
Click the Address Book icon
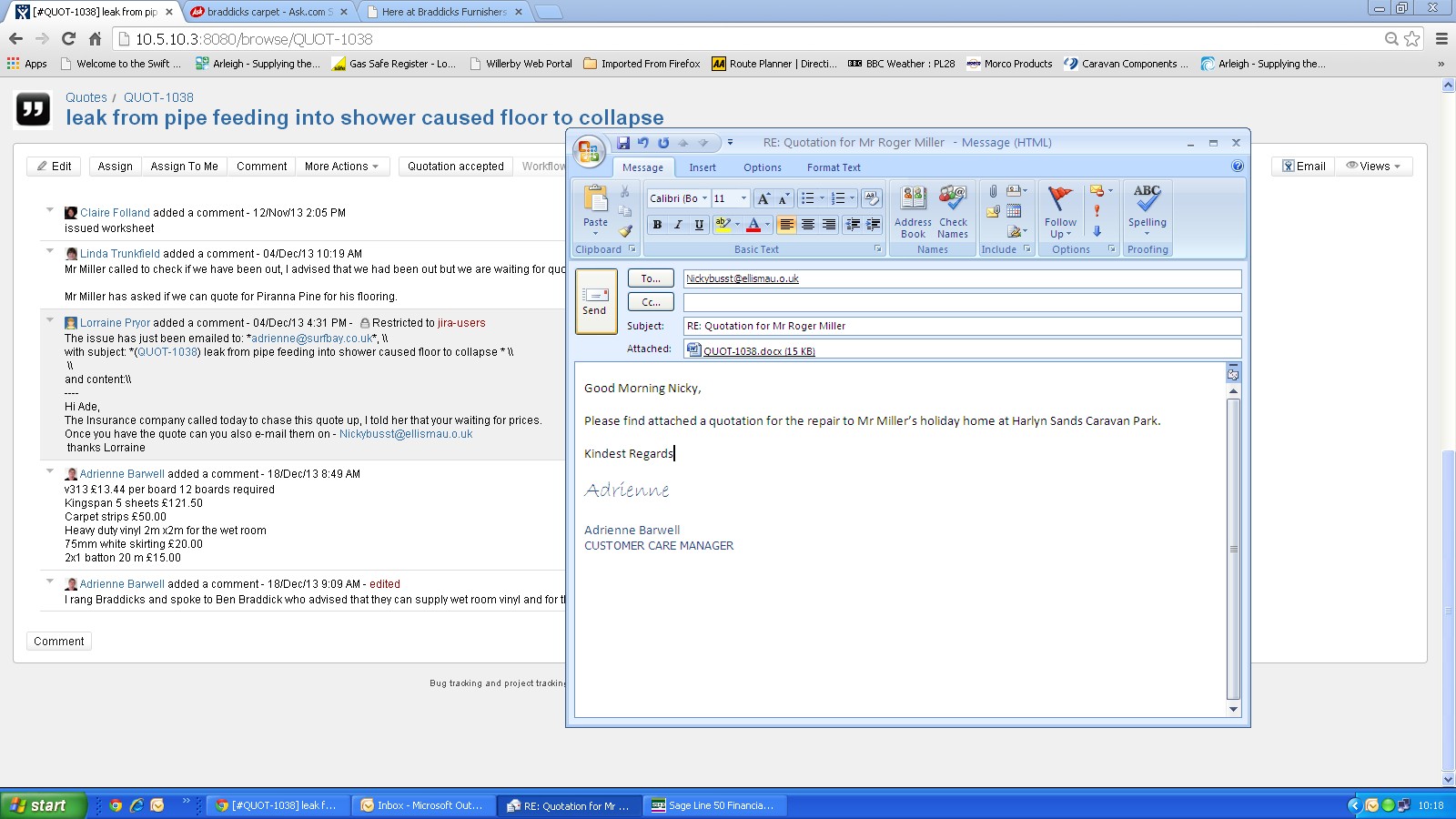tap(913, 211)
